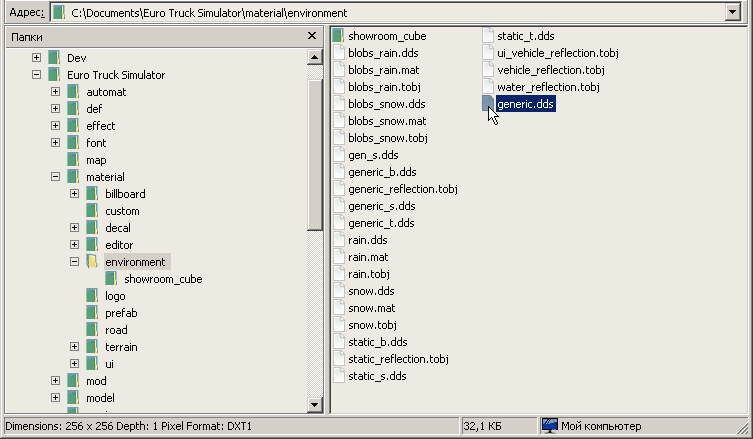The image size is (753, 439).
Task: Select the file rain.mat
Action: (x=368, y=257)
